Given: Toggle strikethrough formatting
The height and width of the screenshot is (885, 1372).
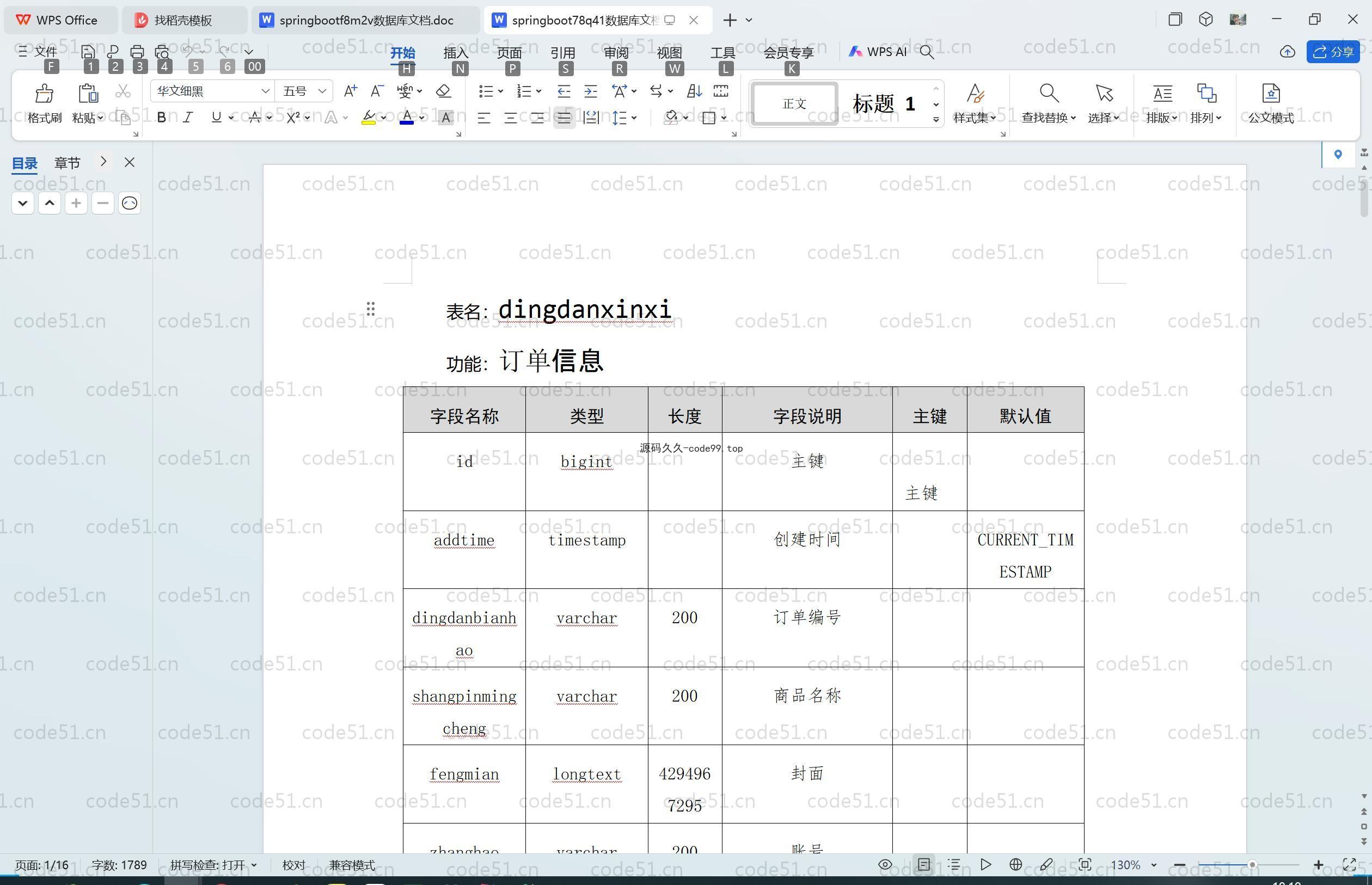Looking at the screenshot, I should click(255, 117).
